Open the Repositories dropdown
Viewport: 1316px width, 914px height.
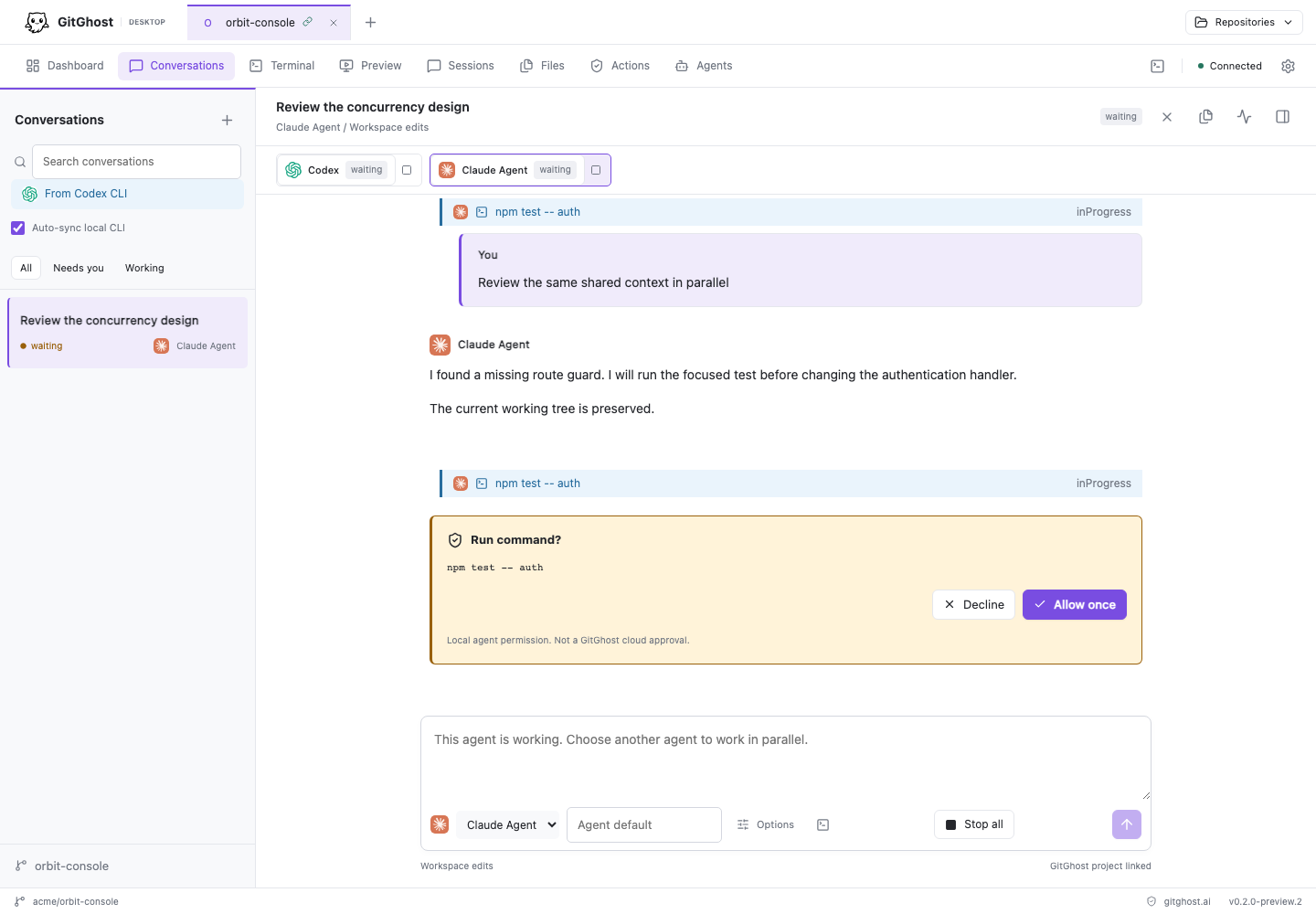coord(1244,22)
